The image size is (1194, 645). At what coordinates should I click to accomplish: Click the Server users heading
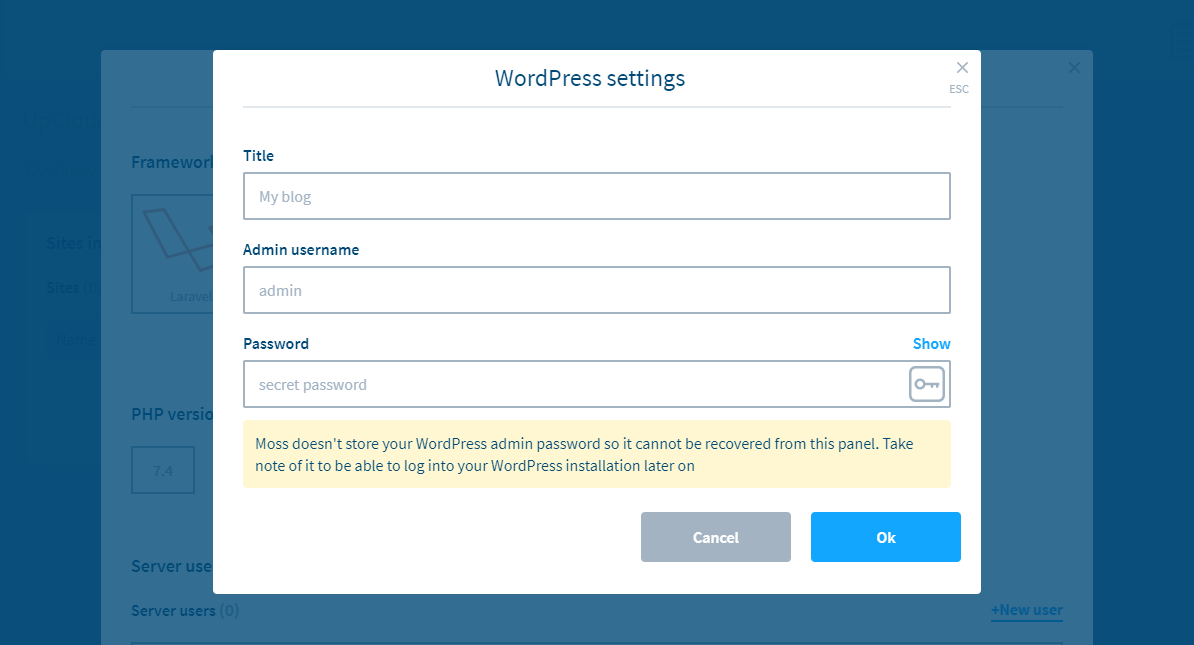pos(172,566)
